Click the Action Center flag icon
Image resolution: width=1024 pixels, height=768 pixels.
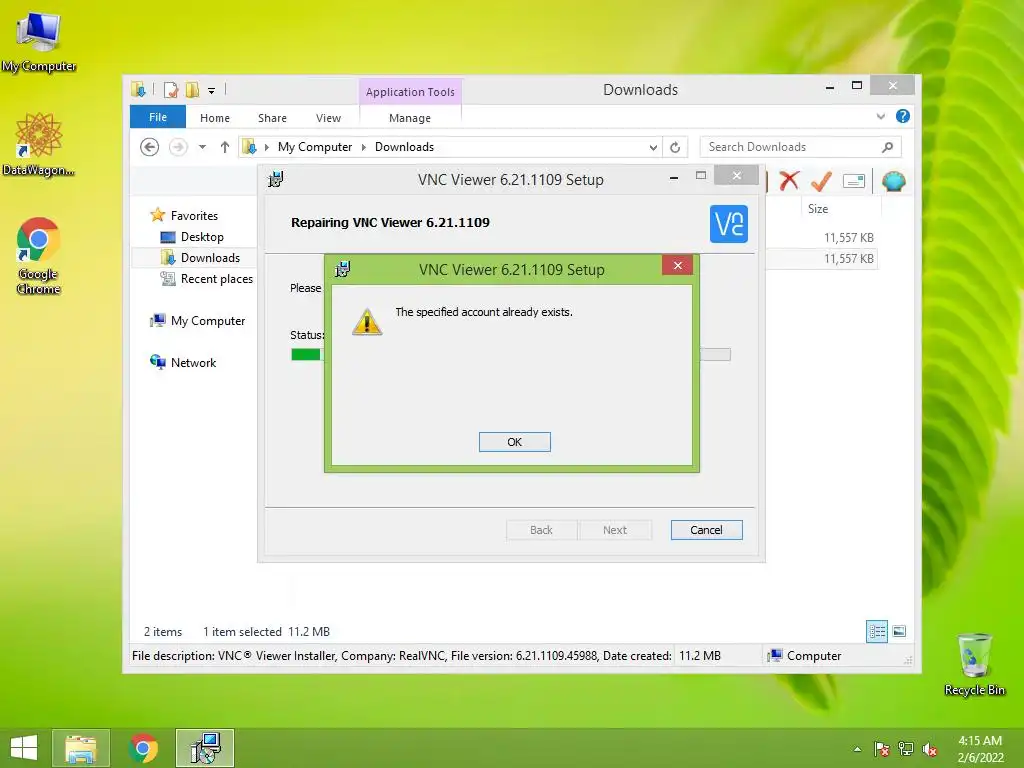tap(882, 749)
